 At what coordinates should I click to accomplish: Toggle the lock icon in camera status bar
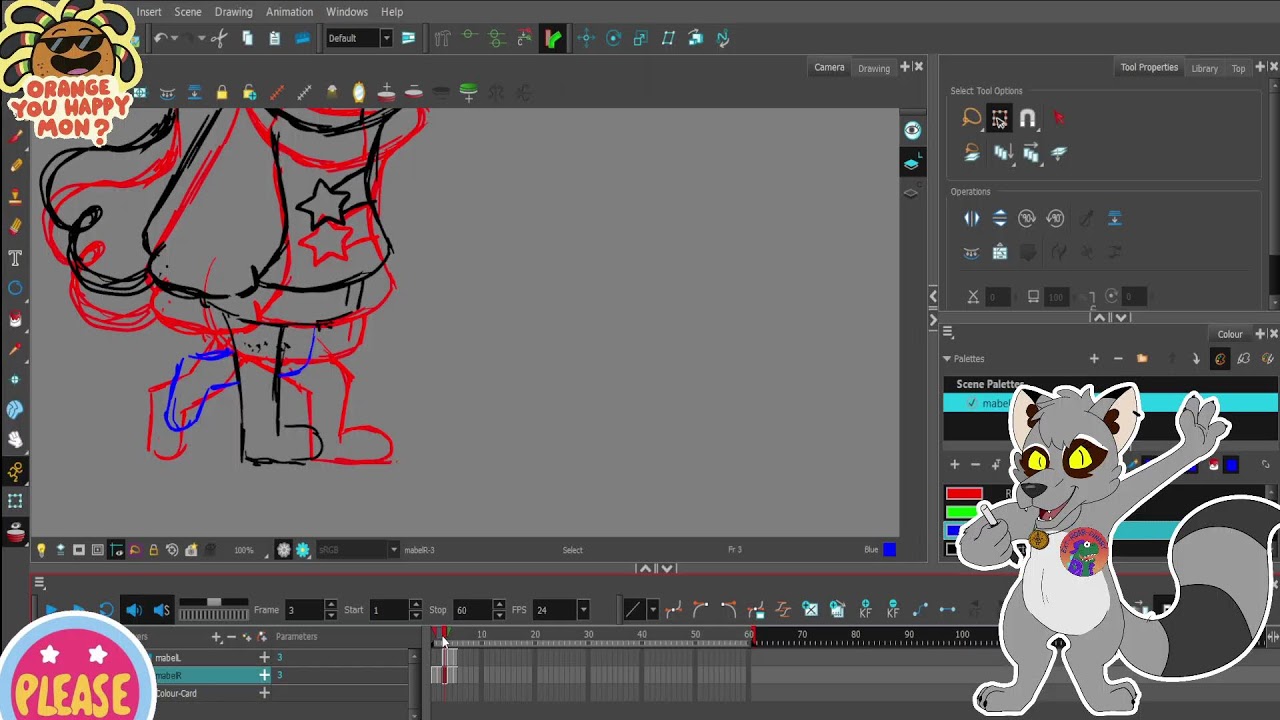point(153,550)
